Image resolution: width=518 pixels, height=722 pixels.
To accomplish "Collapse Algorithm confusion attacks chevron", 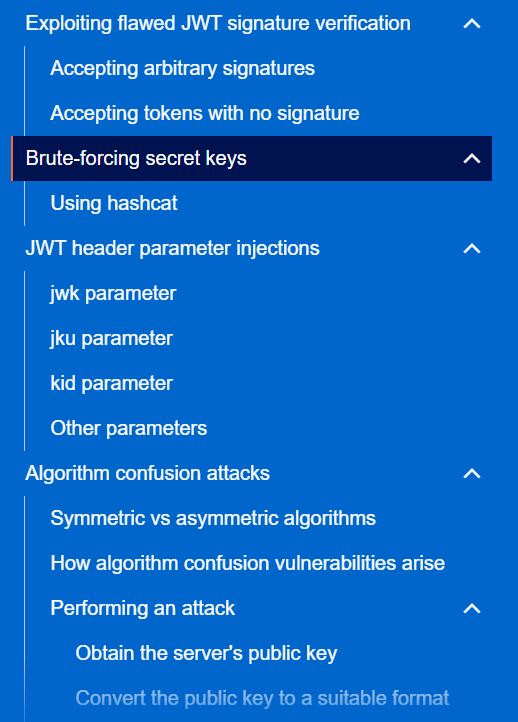I will 472,473.
